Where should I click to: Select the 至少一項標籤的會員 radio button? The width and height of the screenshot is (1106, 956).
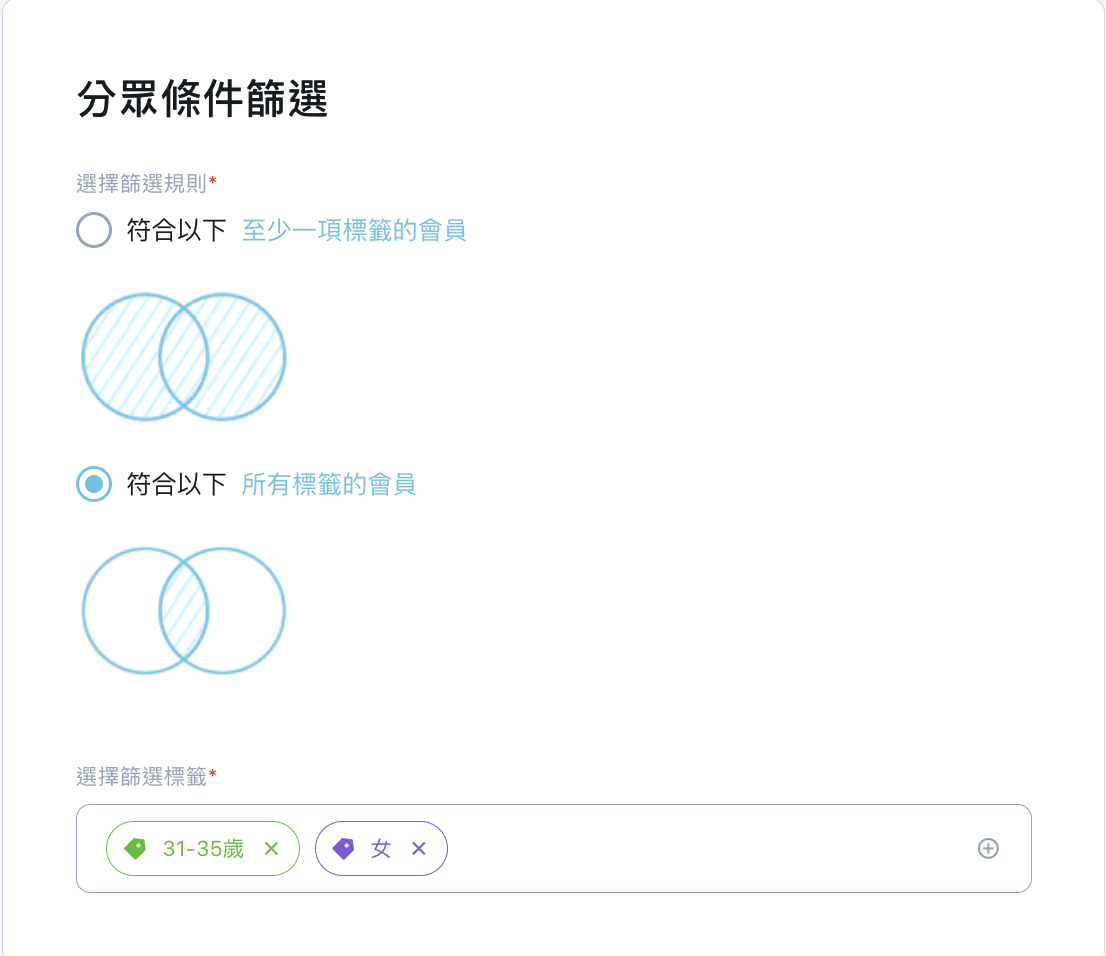94,230
